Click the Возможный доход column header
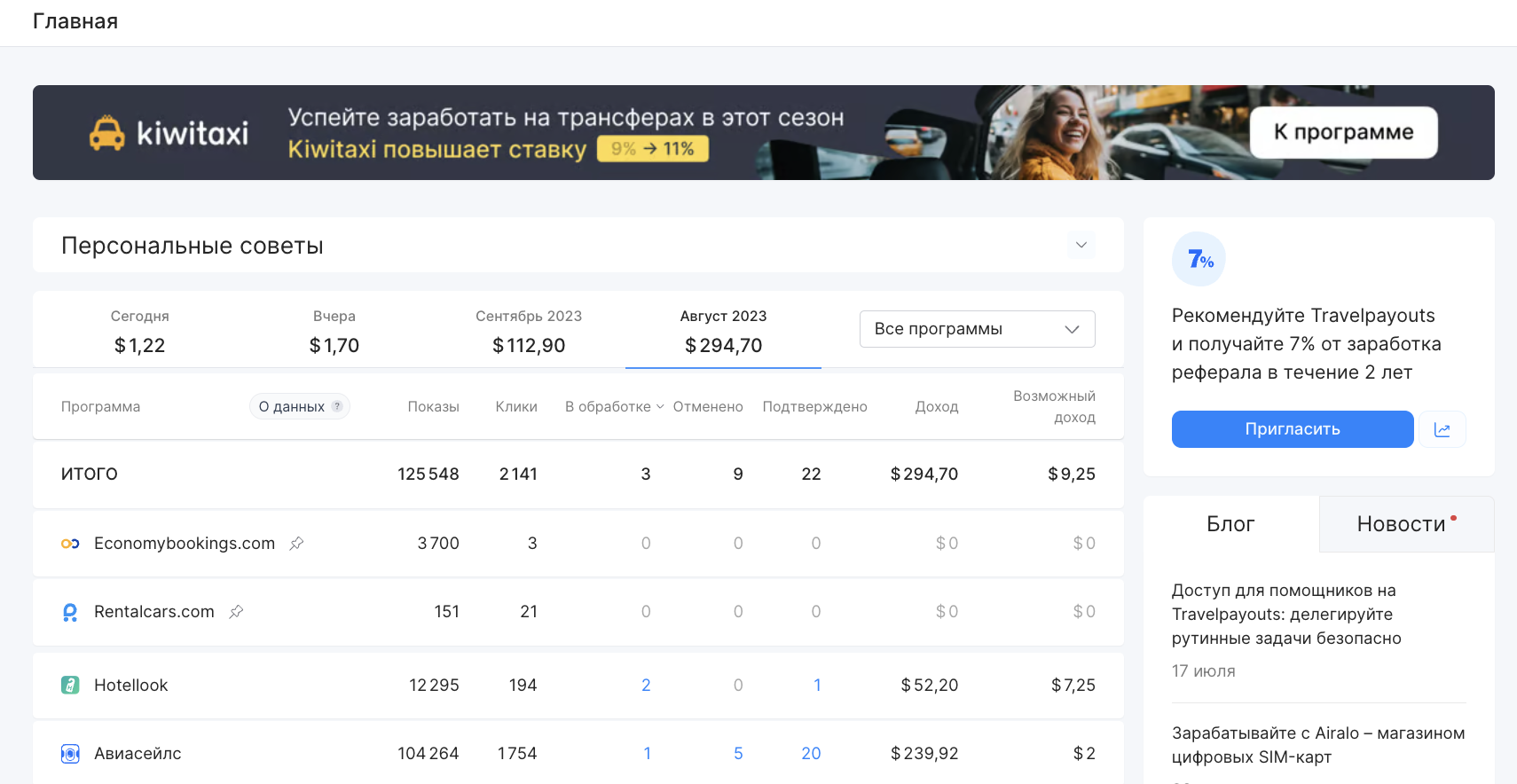 coord(1054,407)
